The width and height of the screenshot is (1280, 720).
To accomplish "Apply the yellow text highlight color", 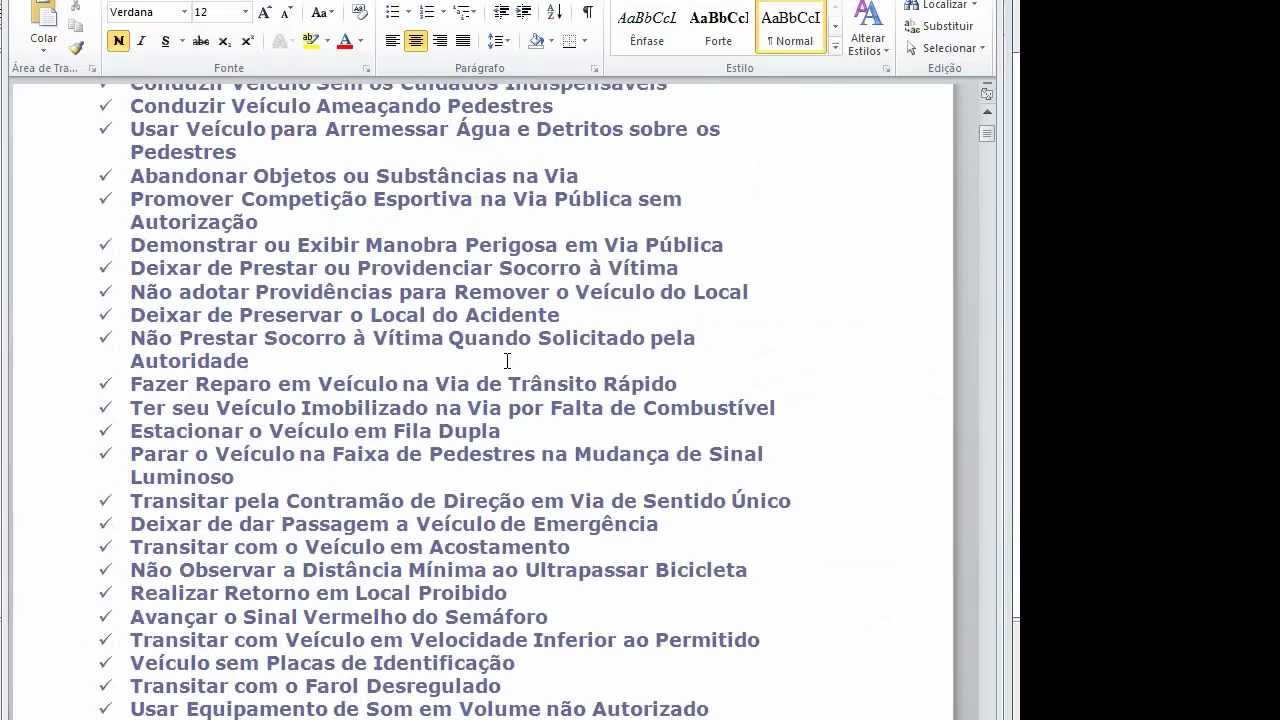I will click(x=310, y=41).
